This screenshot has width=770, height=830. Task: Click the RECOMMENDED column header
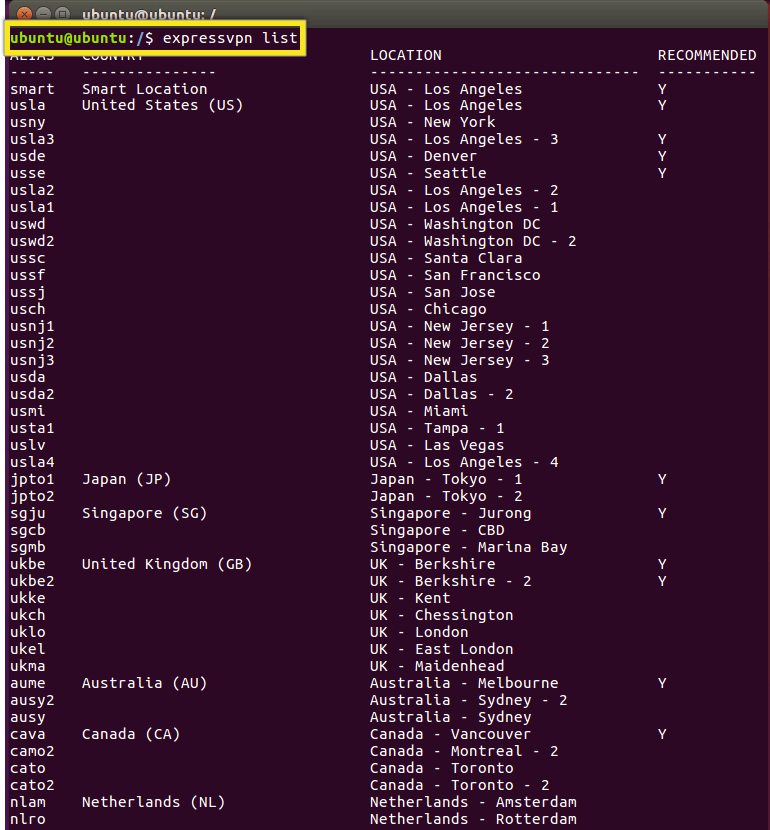click(x=706, y=55)
